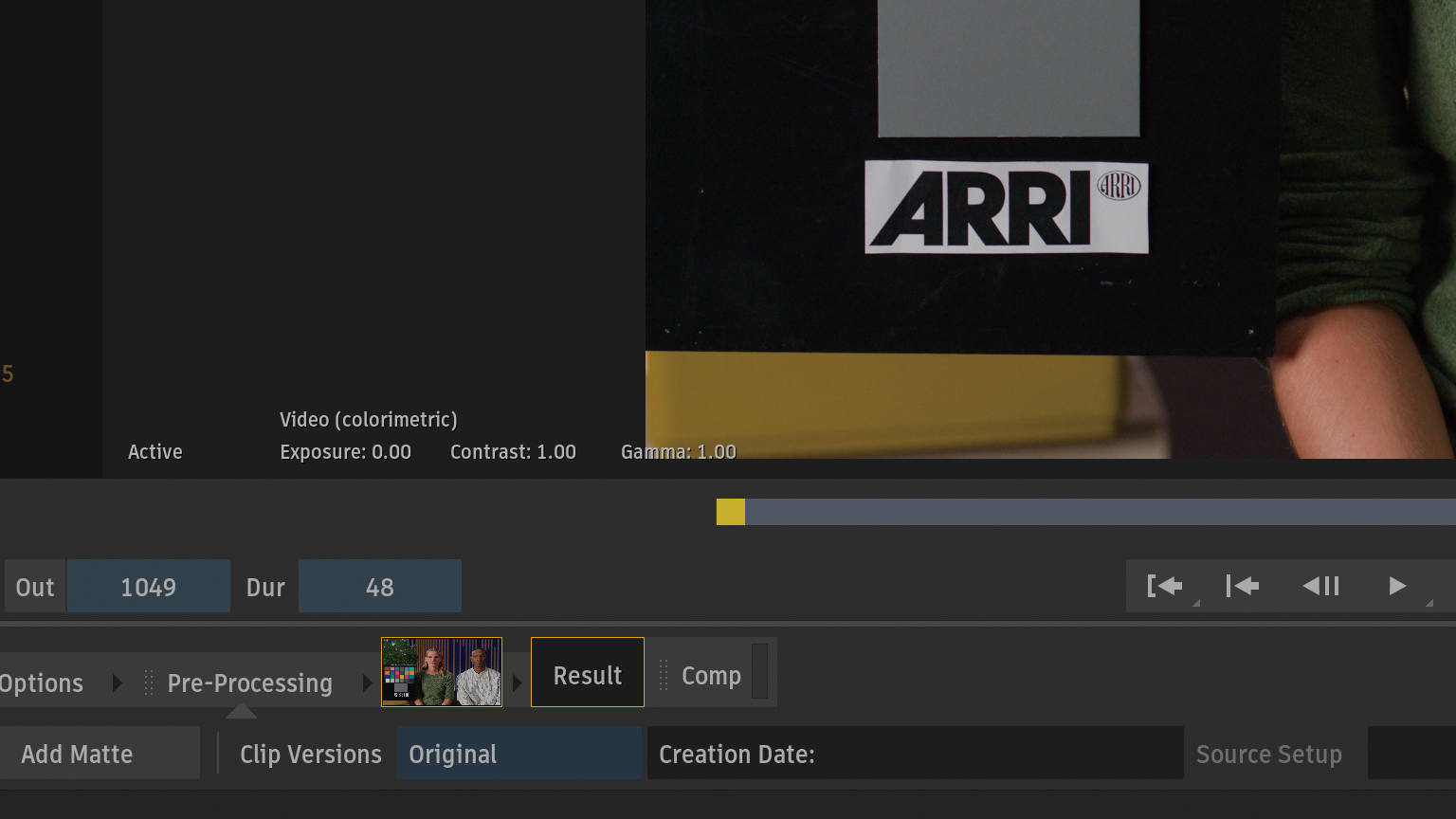Click the Exposure: 0.00 overlay text
The width and height of the screenshot is (1456, 819).
click(345, 452)
